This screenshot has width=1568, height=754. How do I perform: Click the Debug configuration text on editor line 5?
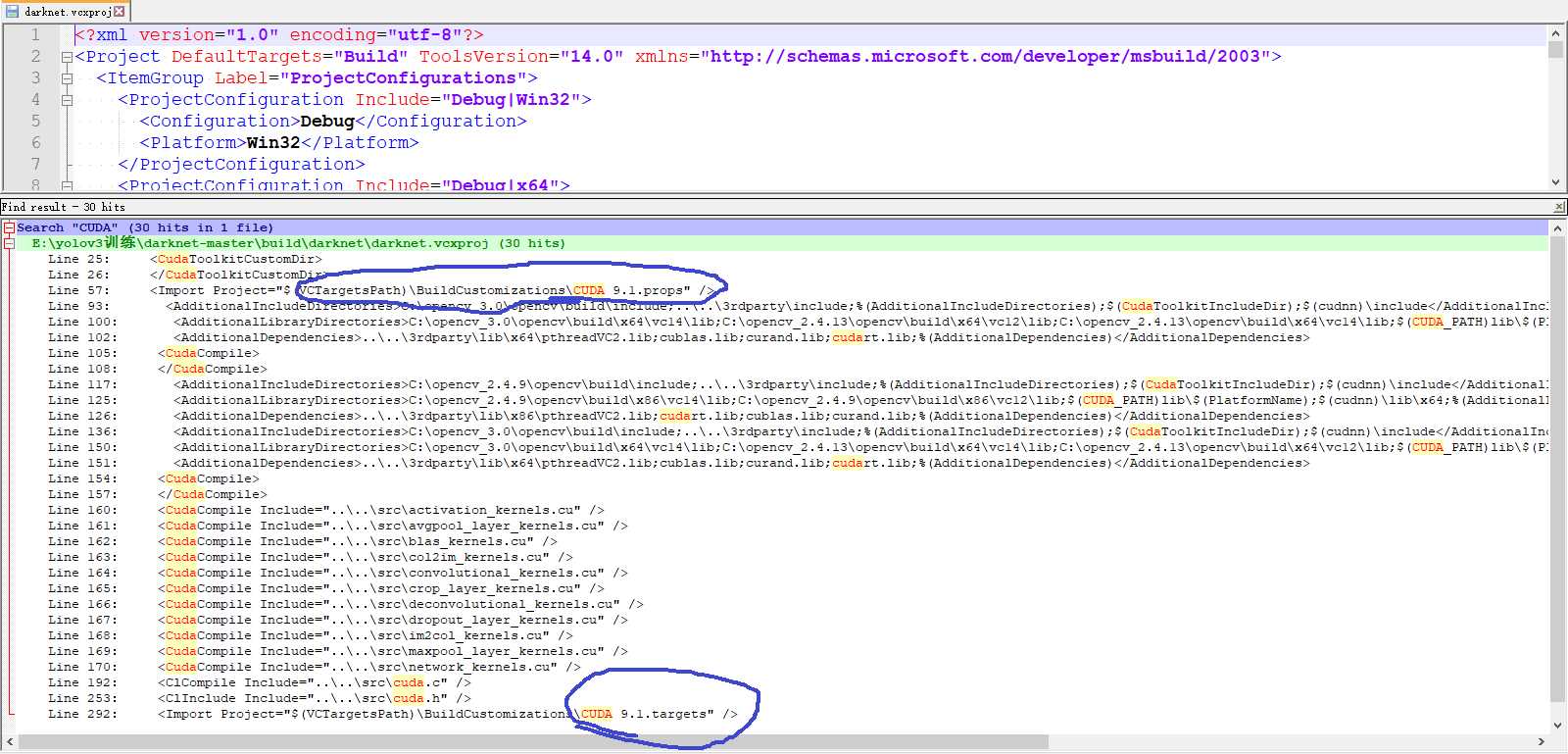tap(327, 122)
